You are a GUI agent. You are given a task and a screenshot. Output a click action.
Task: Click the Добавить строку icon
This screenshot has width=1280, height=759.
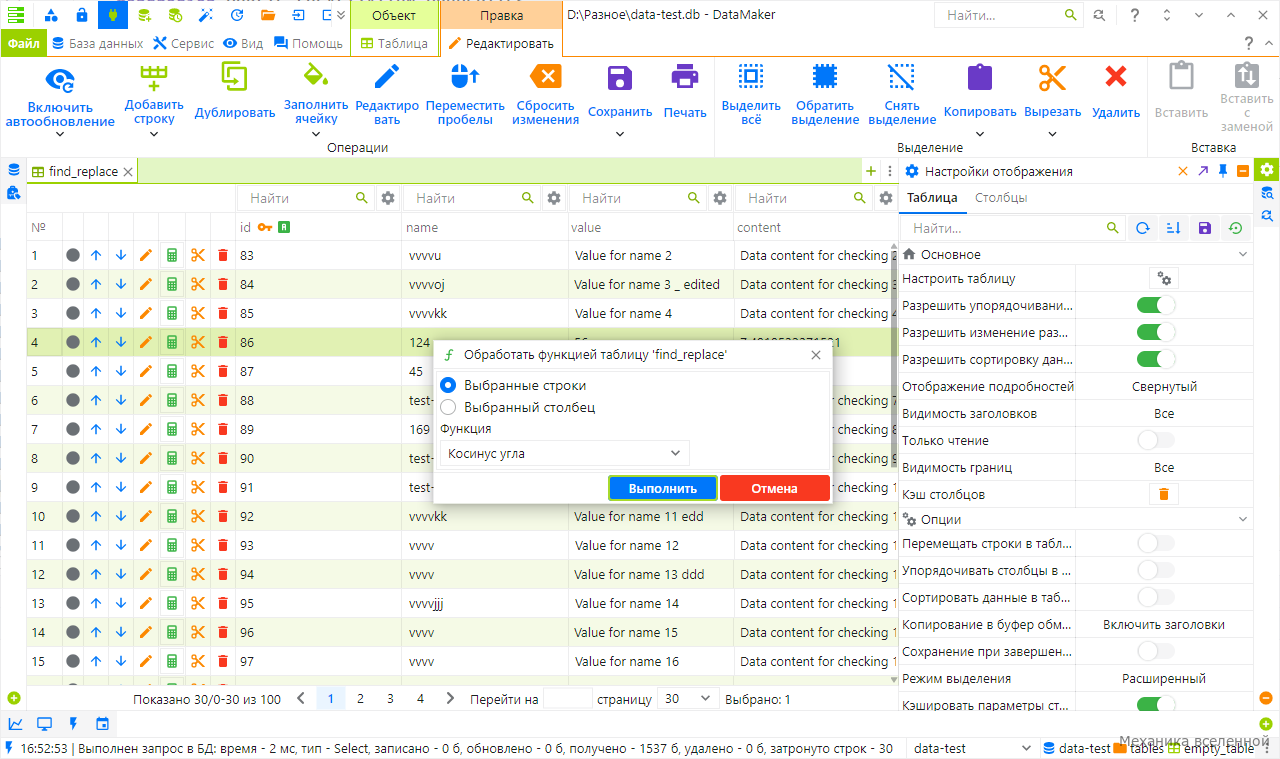point(154,79)
